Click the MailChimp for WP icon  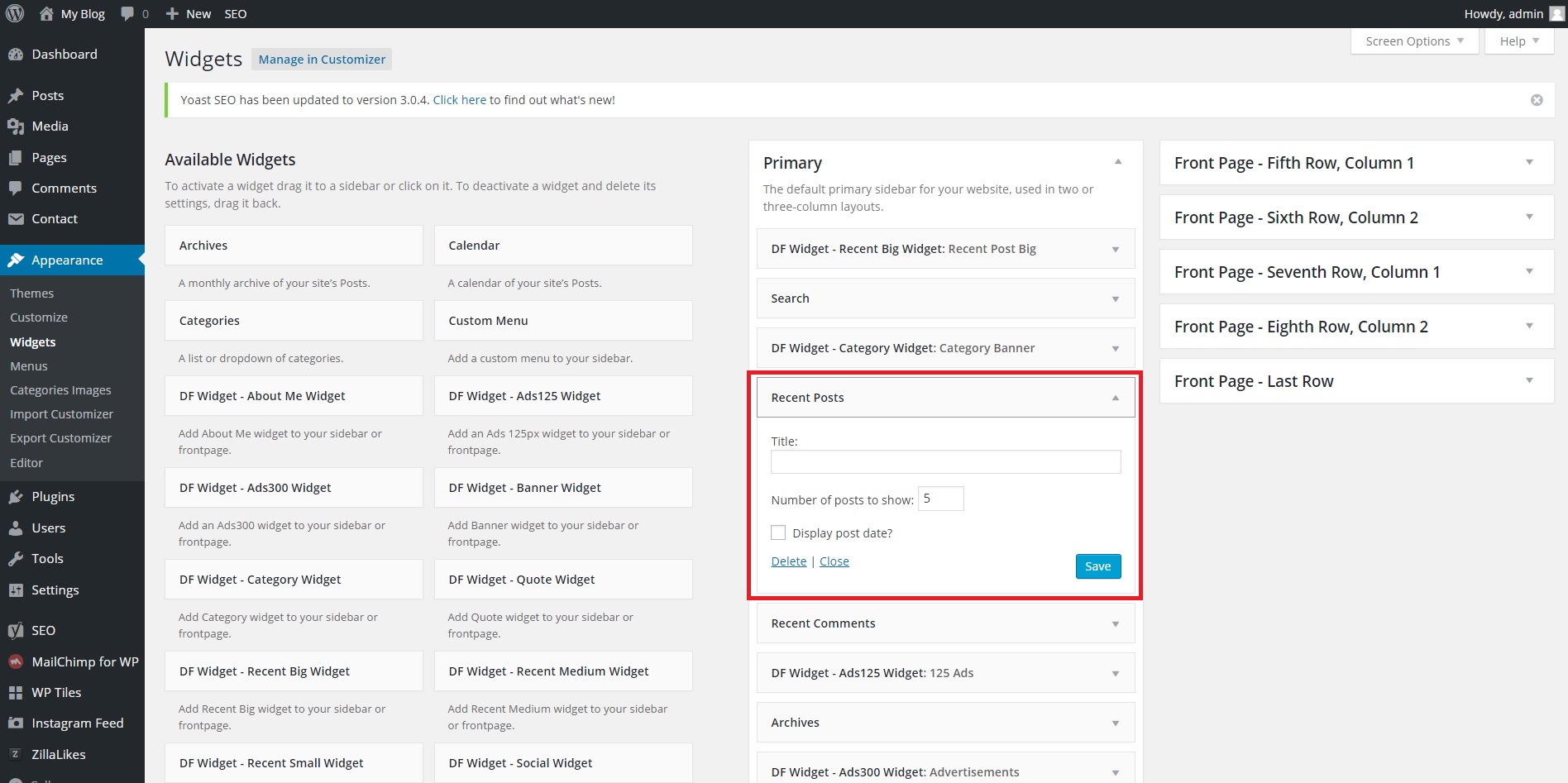[x=16, y=662]
